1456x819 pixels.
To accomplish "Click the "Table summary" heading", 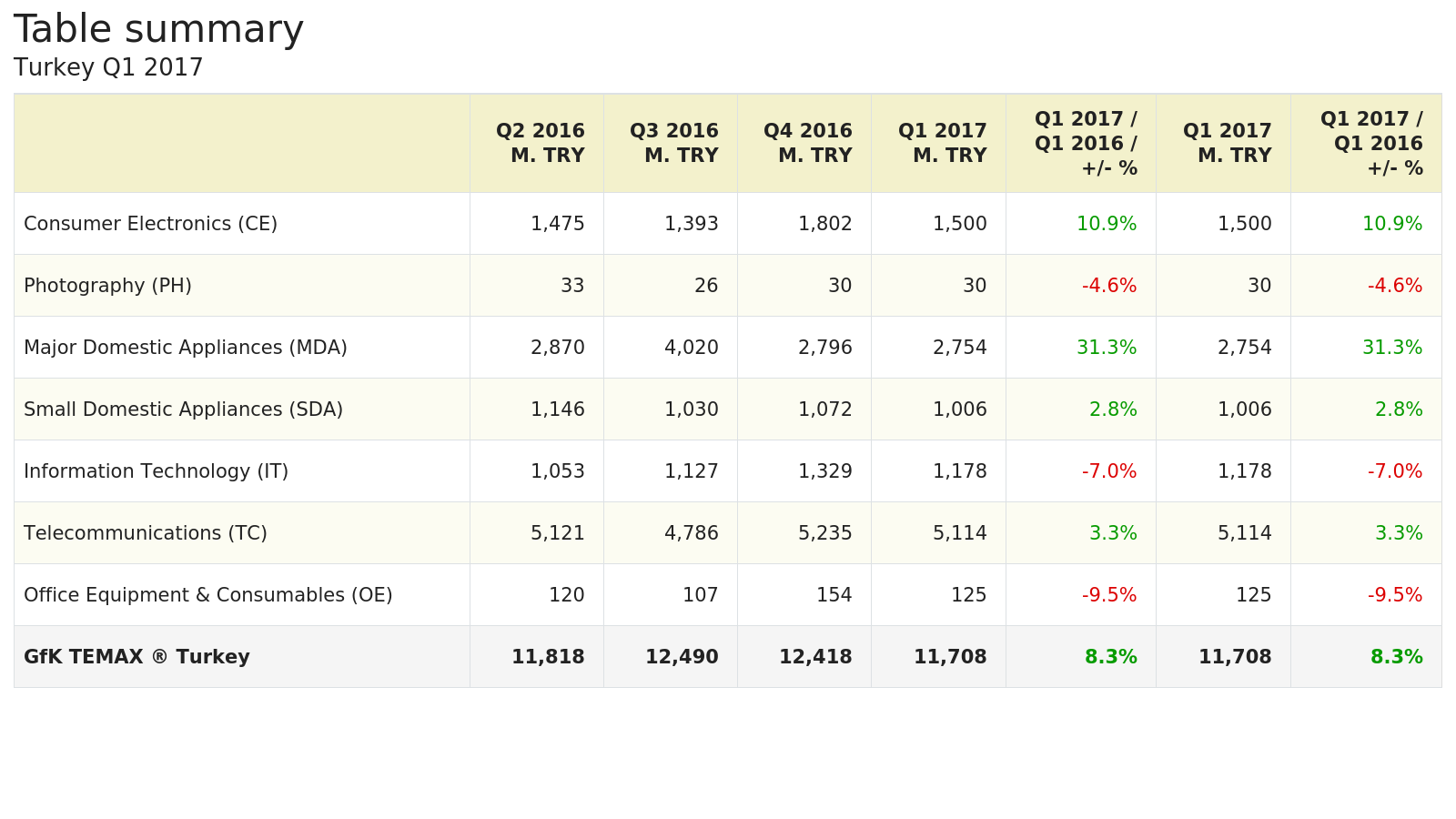I will click(158, 29).
